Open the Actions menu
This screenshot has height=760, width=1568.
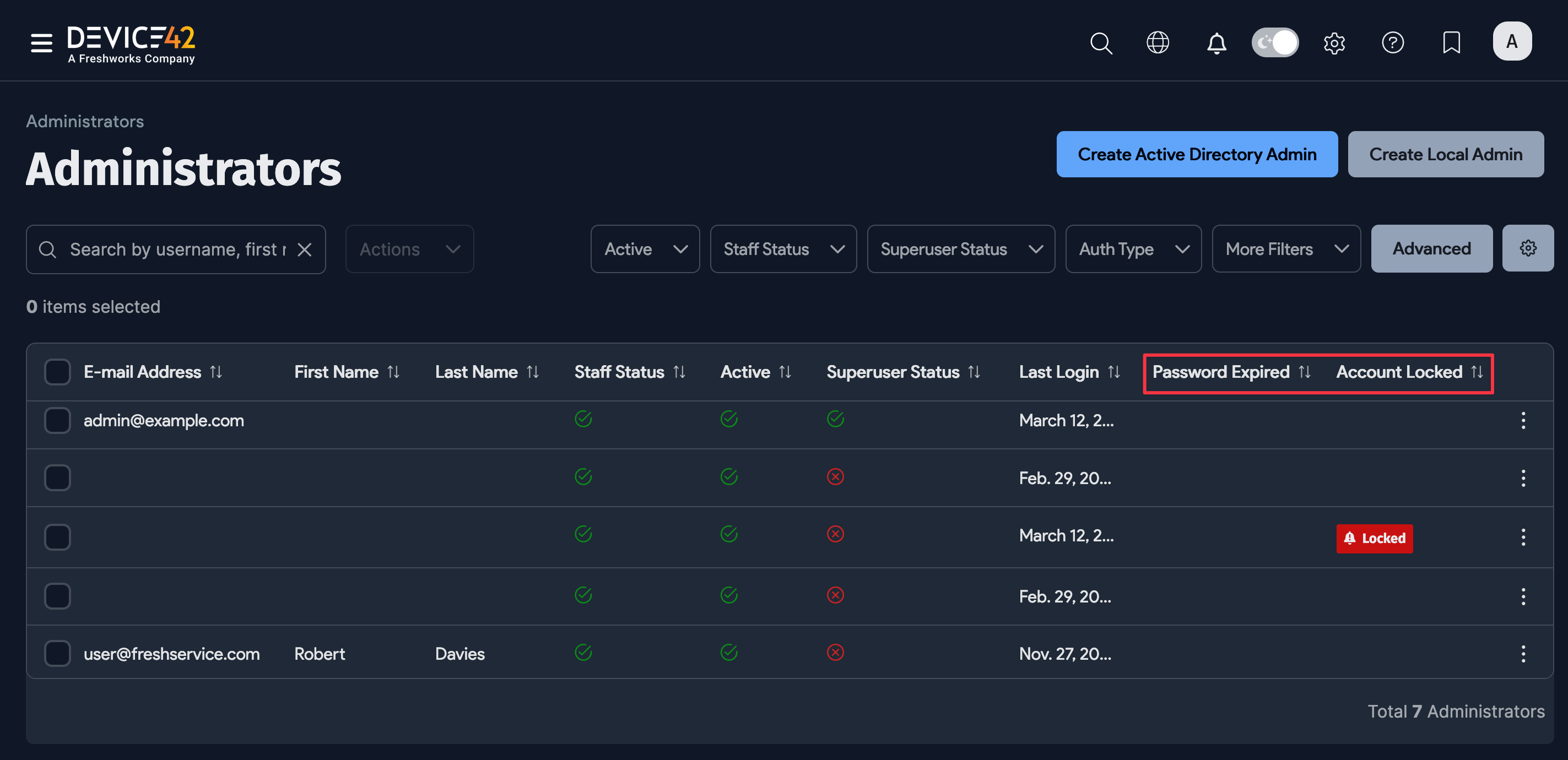tap(408, 249)
